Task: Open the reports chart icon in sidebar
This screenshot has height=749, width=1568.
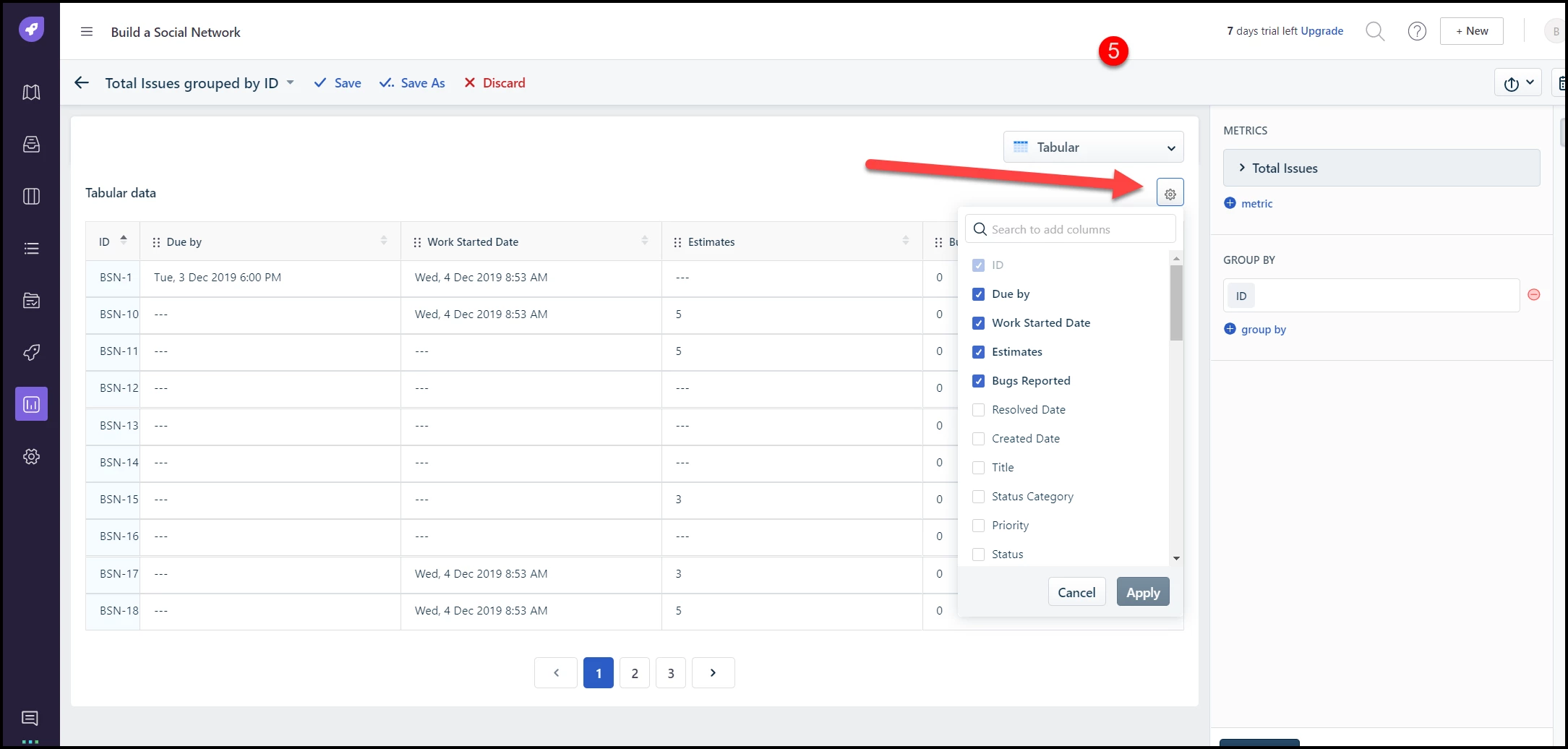Action: pyautogui.click(x=31, y=404)
